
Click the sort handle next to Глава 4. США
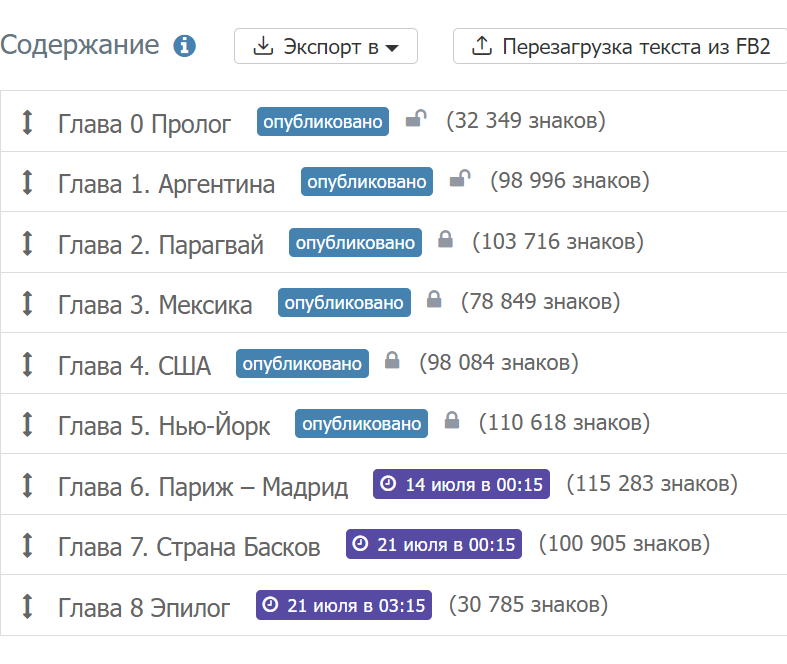click(x=28, y=364)
